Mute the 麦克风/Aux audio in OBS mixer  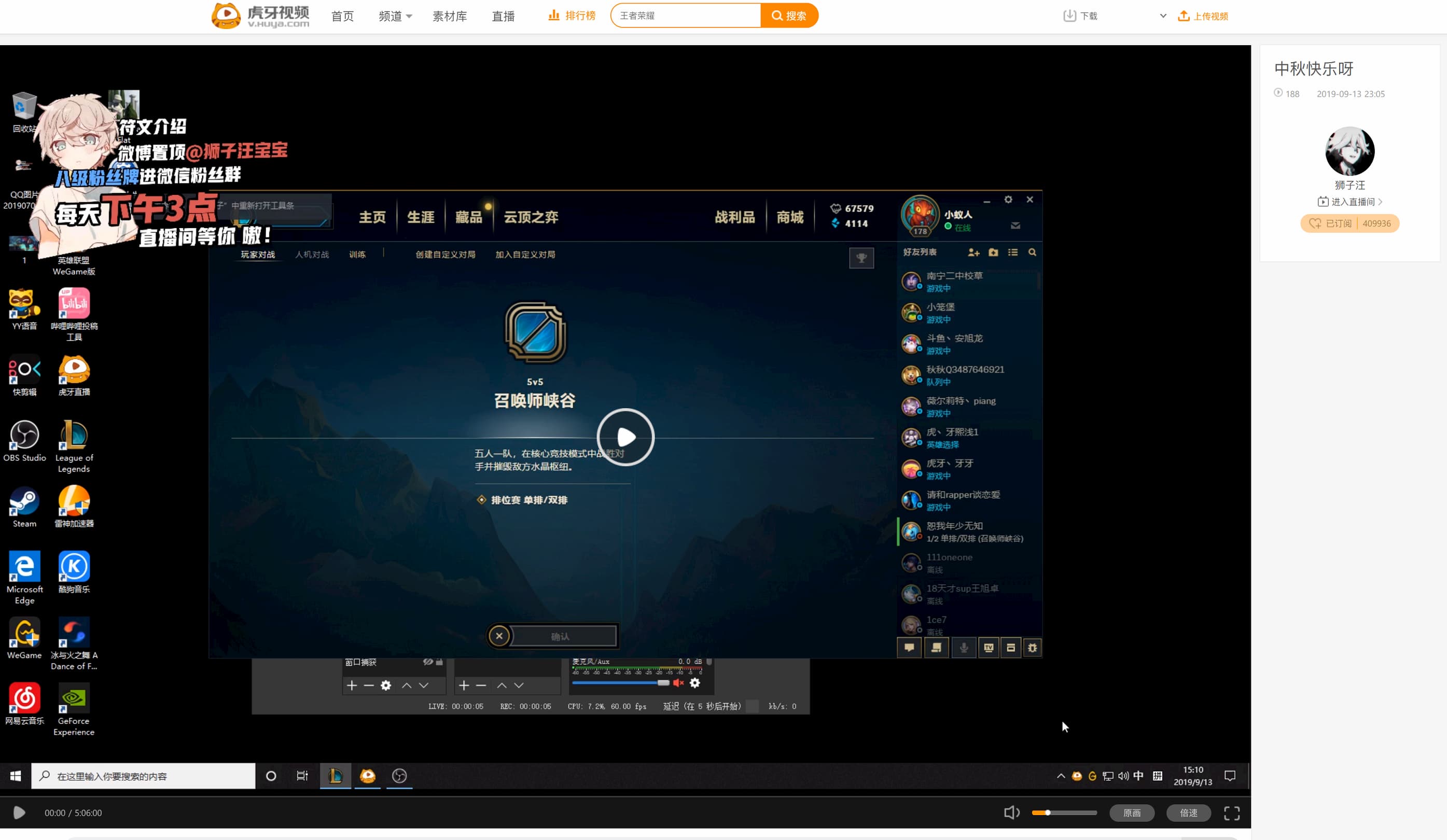(680, 683)
